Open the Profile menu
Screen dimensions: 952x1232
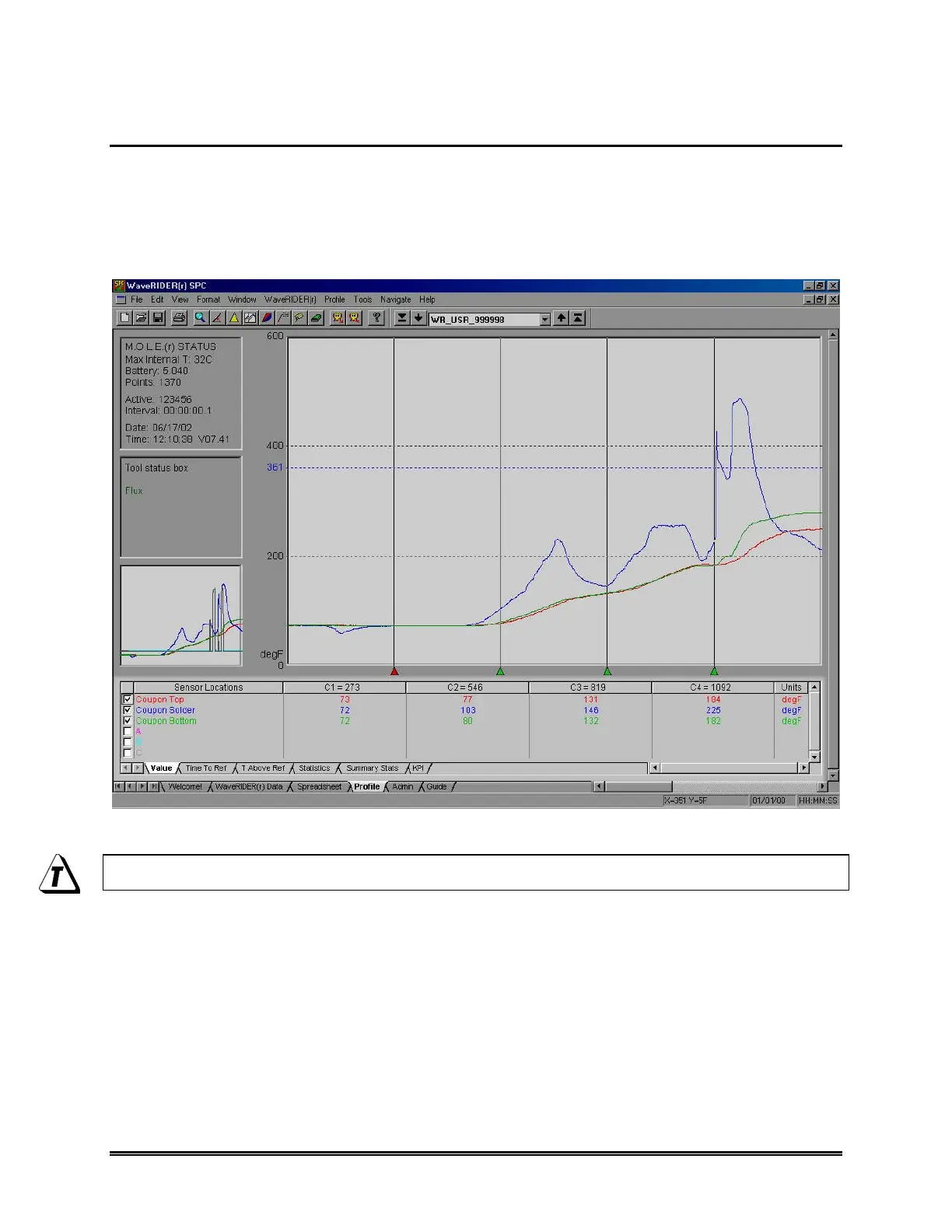point(334,299)
